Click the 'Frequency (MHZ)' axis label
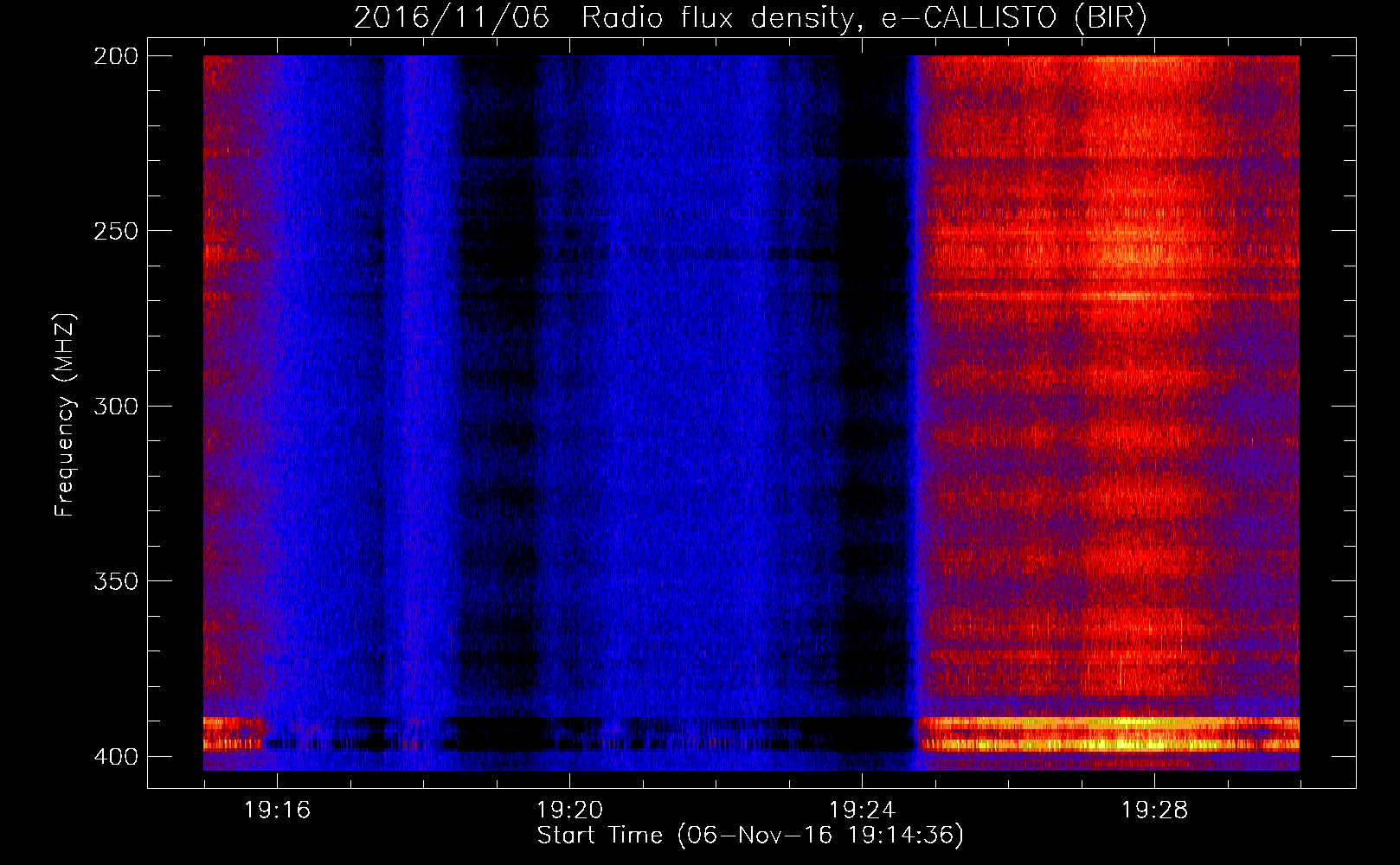The width and height of the screenshot is (1400, 865). coord(65,415)
